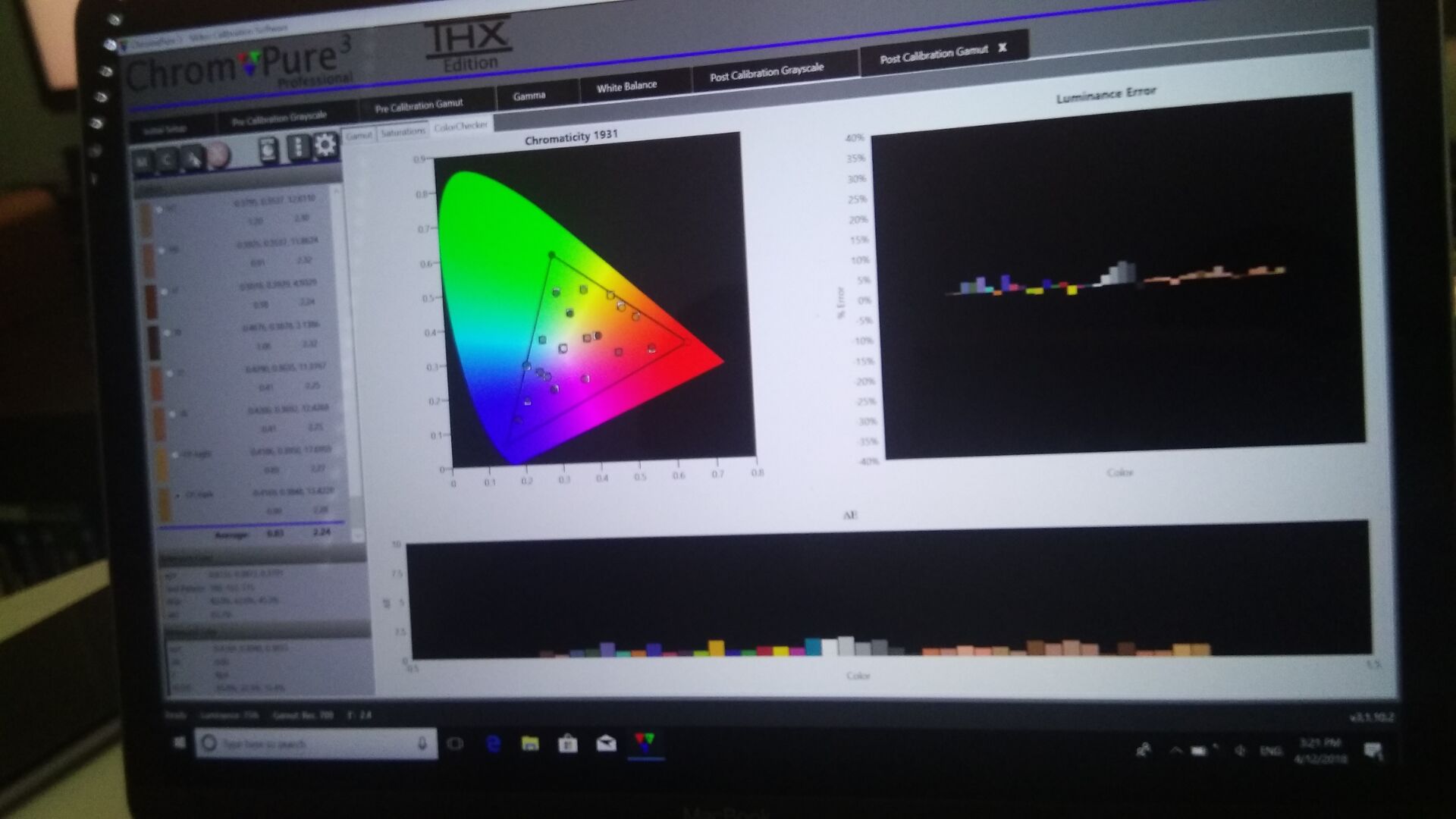
Task: Click the ChromaPure taskbar icon
Action: [645, 742]
